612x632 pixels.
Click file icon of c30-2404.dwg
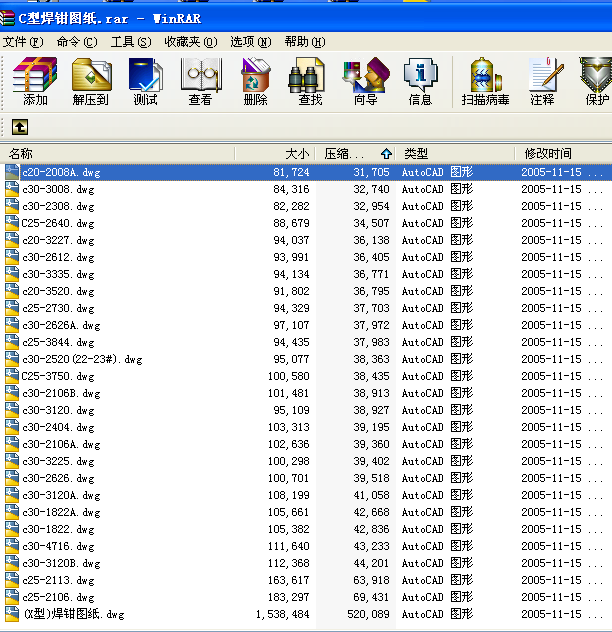[x=12, y=427]
